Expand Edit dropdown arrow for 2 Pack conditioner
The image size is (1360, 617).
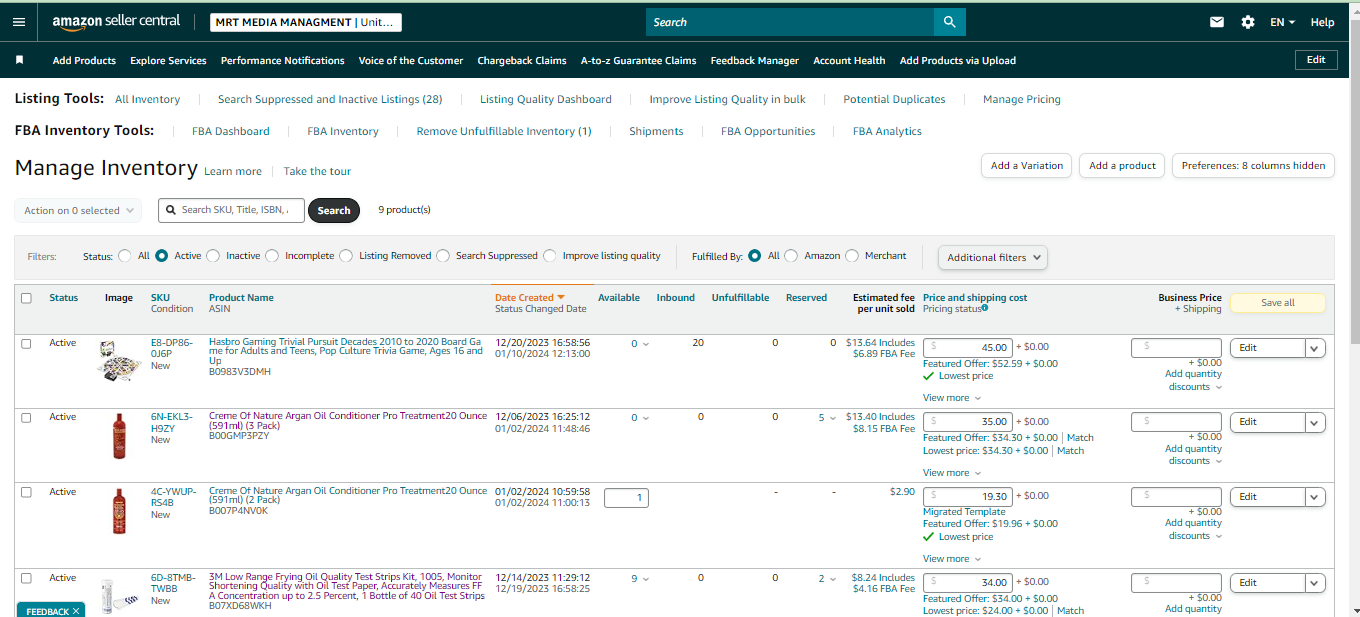1316,497
